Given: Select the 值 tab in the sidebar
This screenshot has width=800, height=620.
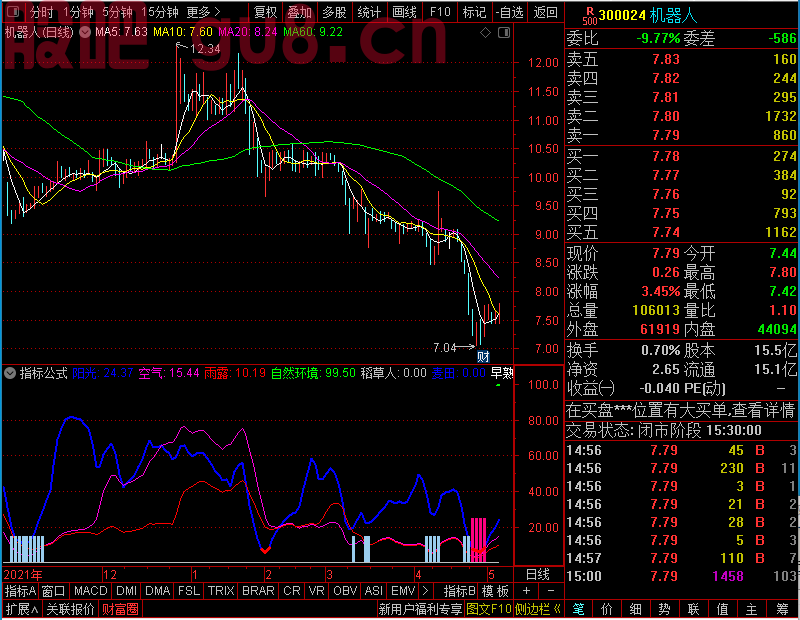Looking at the screenshot, I should click(722, 609).
